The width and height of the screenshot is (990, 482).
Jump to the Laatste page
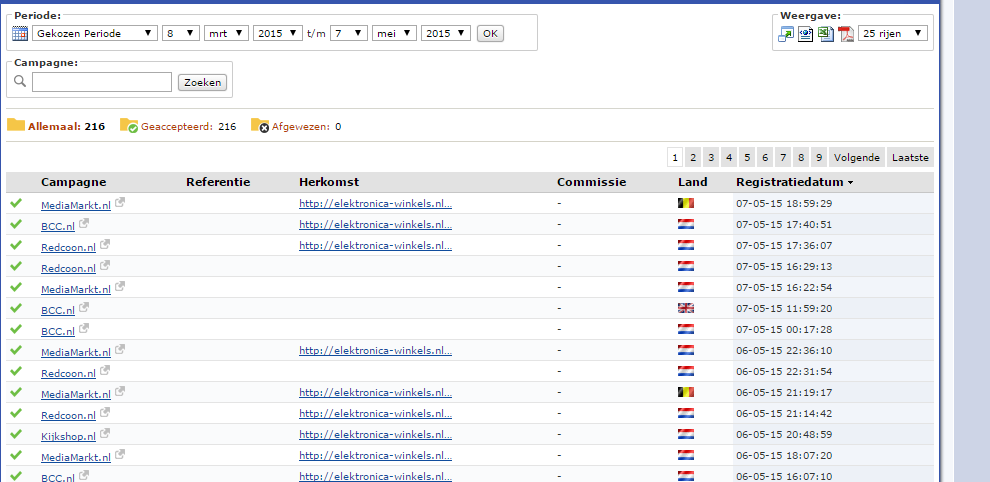tap(910, 157)
